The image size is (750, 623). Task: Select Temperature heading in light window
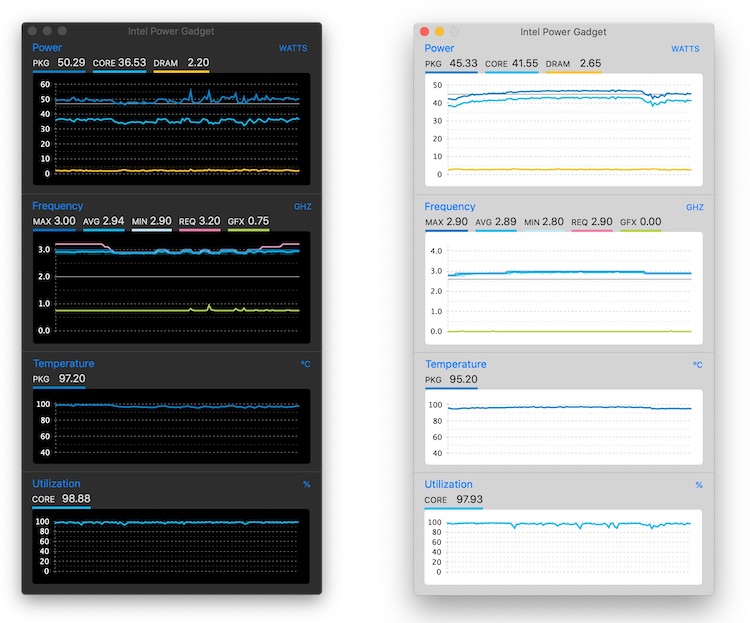[x=456, y=365]
